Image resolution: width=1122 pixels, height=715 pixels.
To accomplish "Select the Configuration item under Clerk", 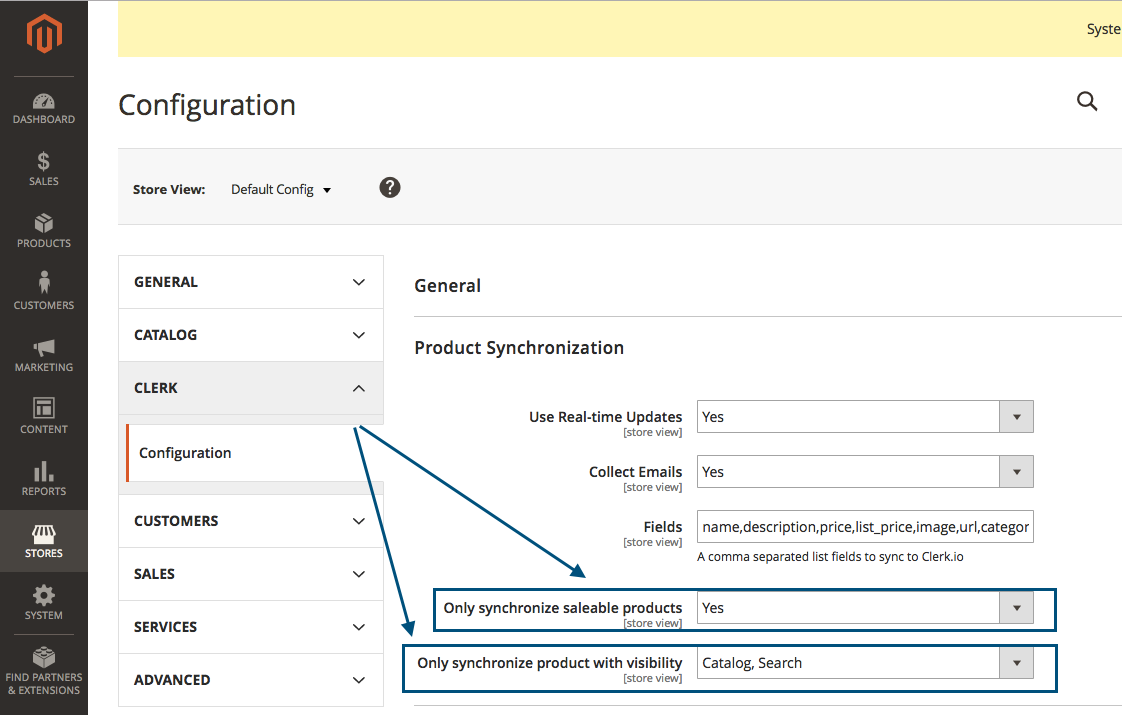I will [185, 453].
